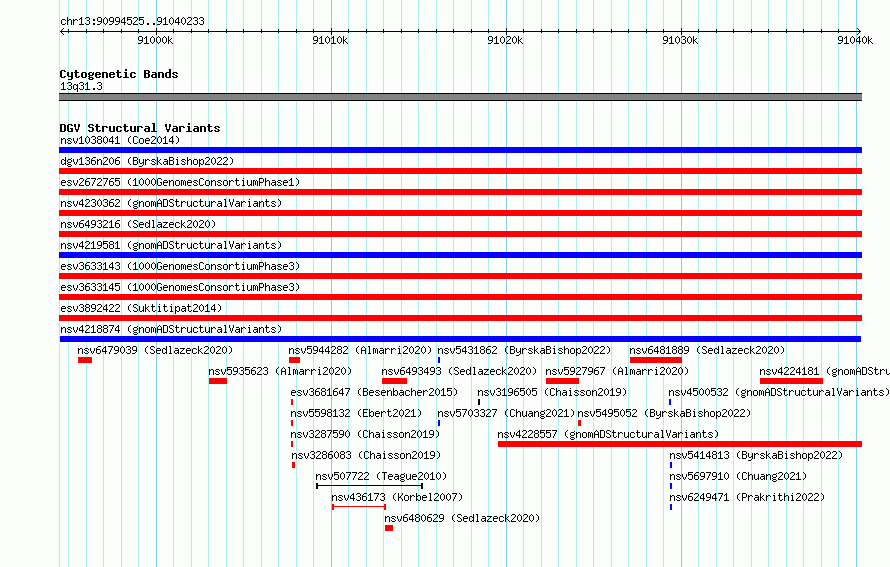Viewport: 890px width, 567px height.
Task: Click the 91030k ruler position
Action: coord(680,40)
